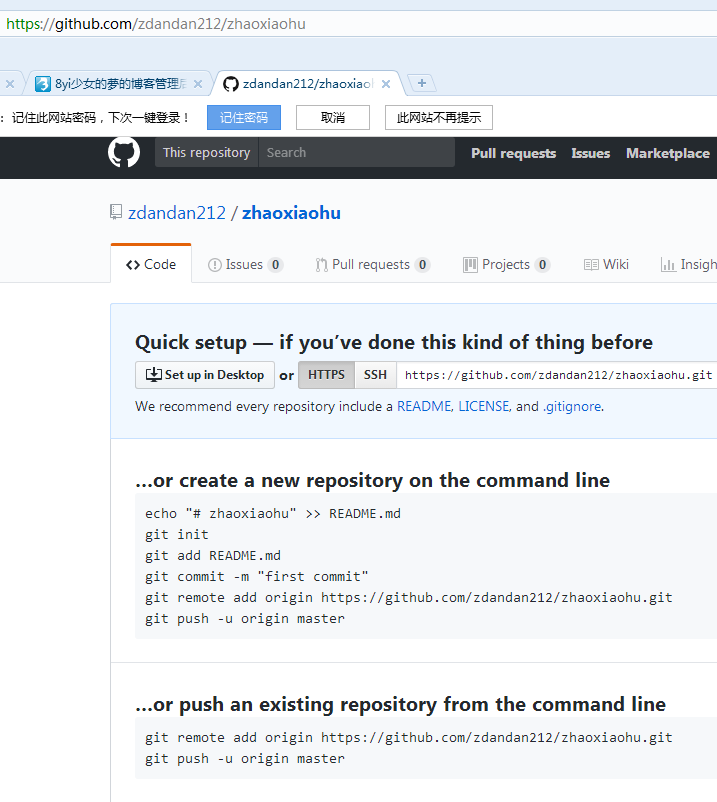
Task: Click the Issues tab count badge 0
Action: pos(276,264)
